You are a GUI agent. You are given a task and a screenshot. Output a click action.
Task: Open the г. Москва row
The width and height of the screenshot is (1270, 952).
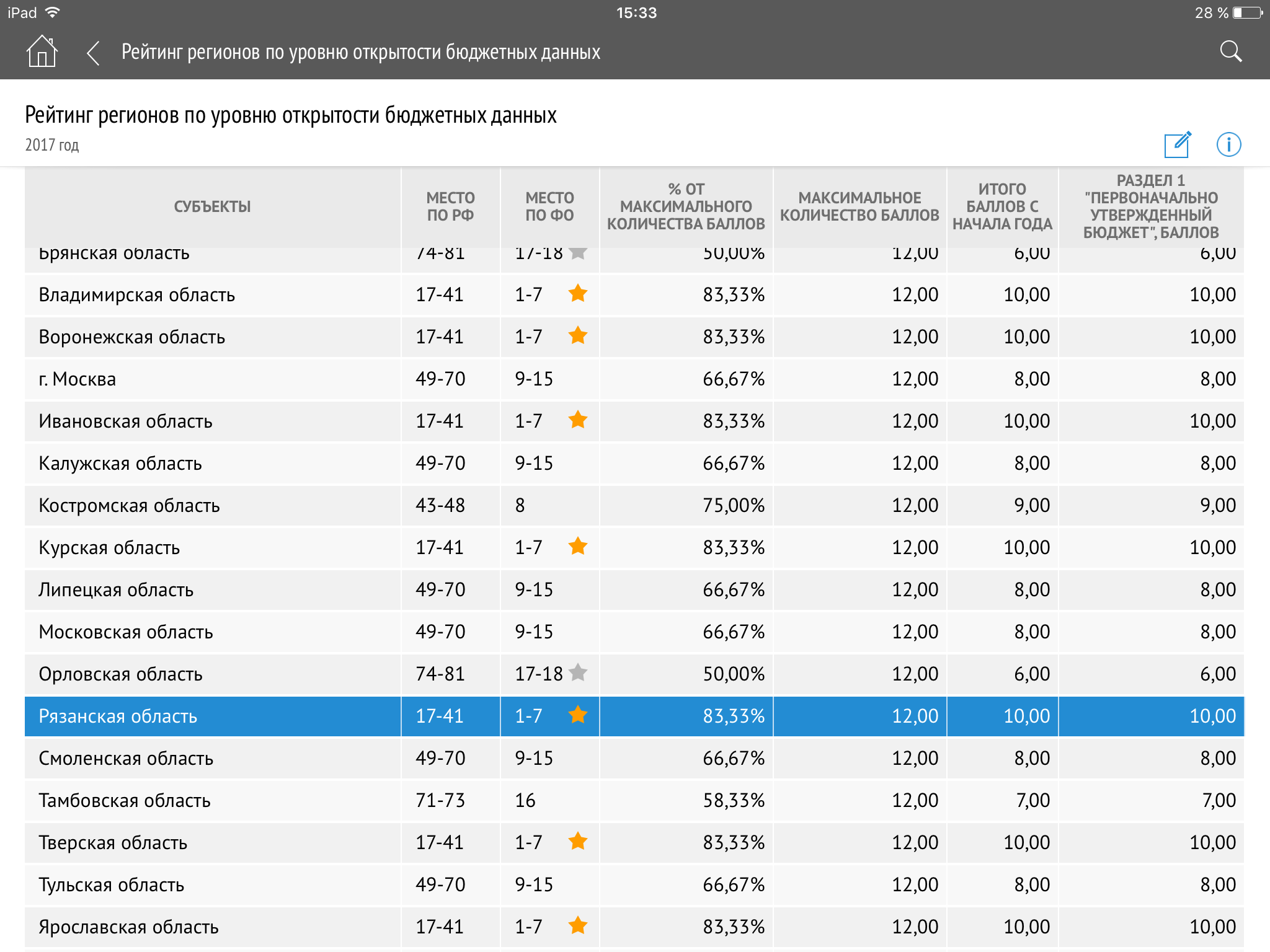pos(78,379)
